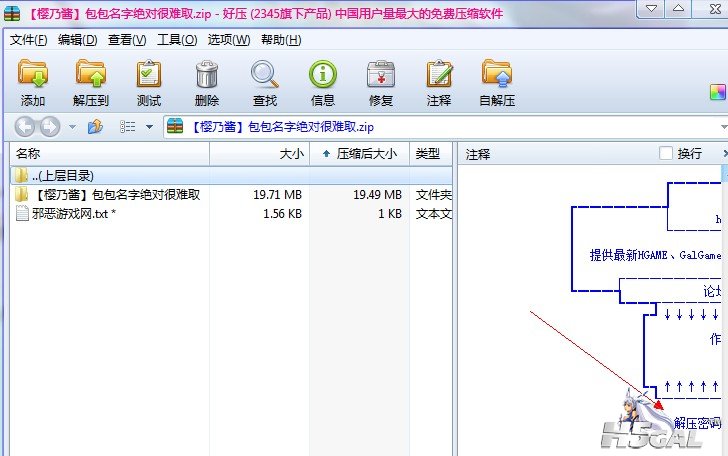Click the 修复 (Repair) first-aid icon
The width and height of the screenshot is (728, 456).
click(x=381, y=74)
